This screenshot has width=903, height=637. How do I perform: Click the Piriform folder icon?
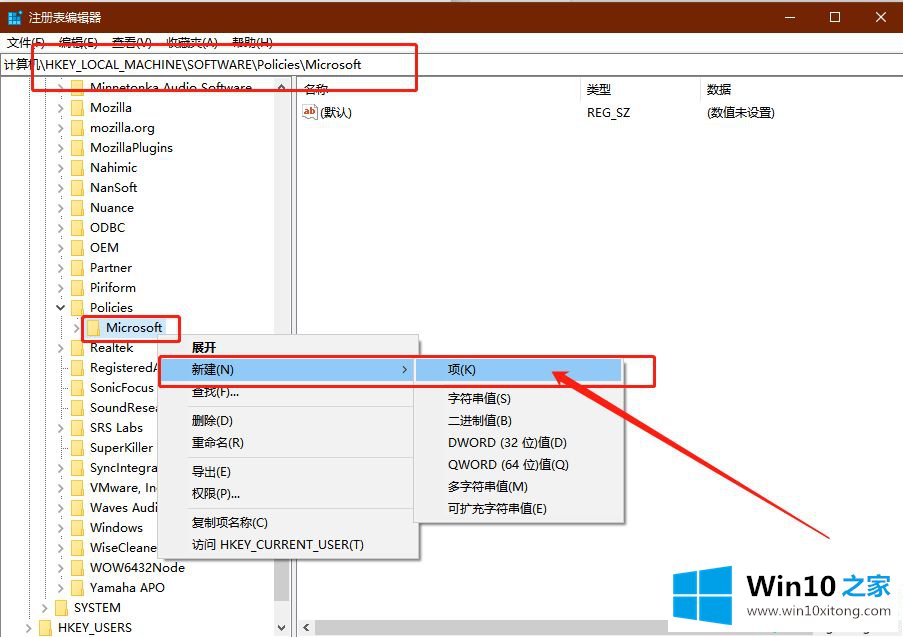[x=77, y=287]
